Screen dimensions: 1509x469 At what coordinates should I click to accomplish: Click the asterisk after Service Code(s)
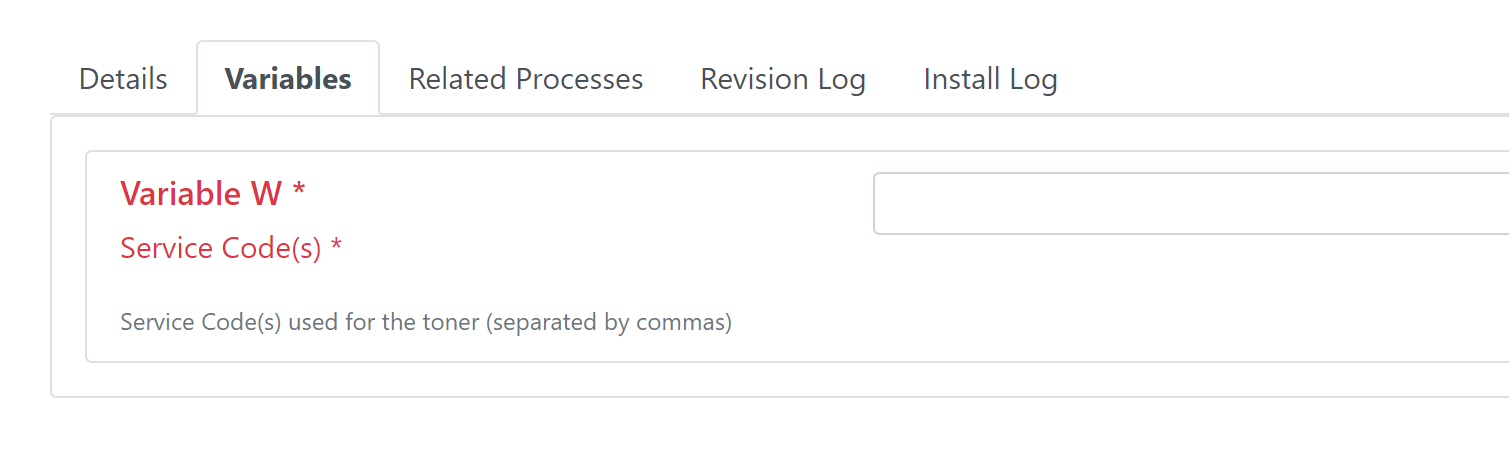[336, 245]
